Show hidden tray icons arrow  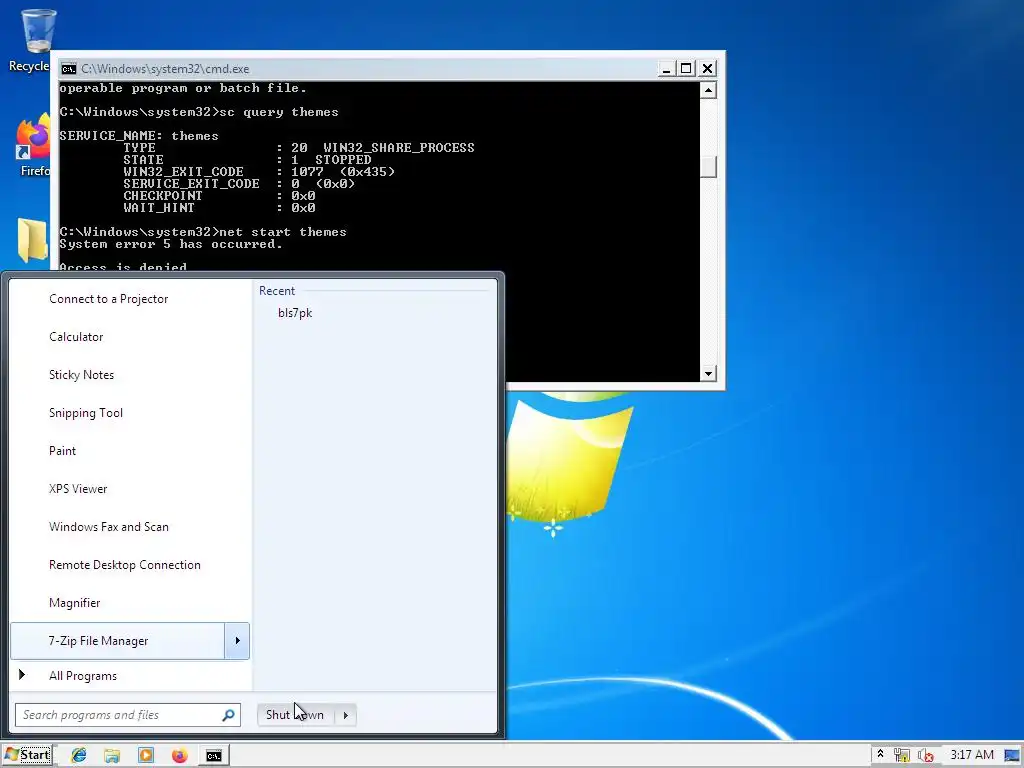pyautogui.click(x=880, y=754)
